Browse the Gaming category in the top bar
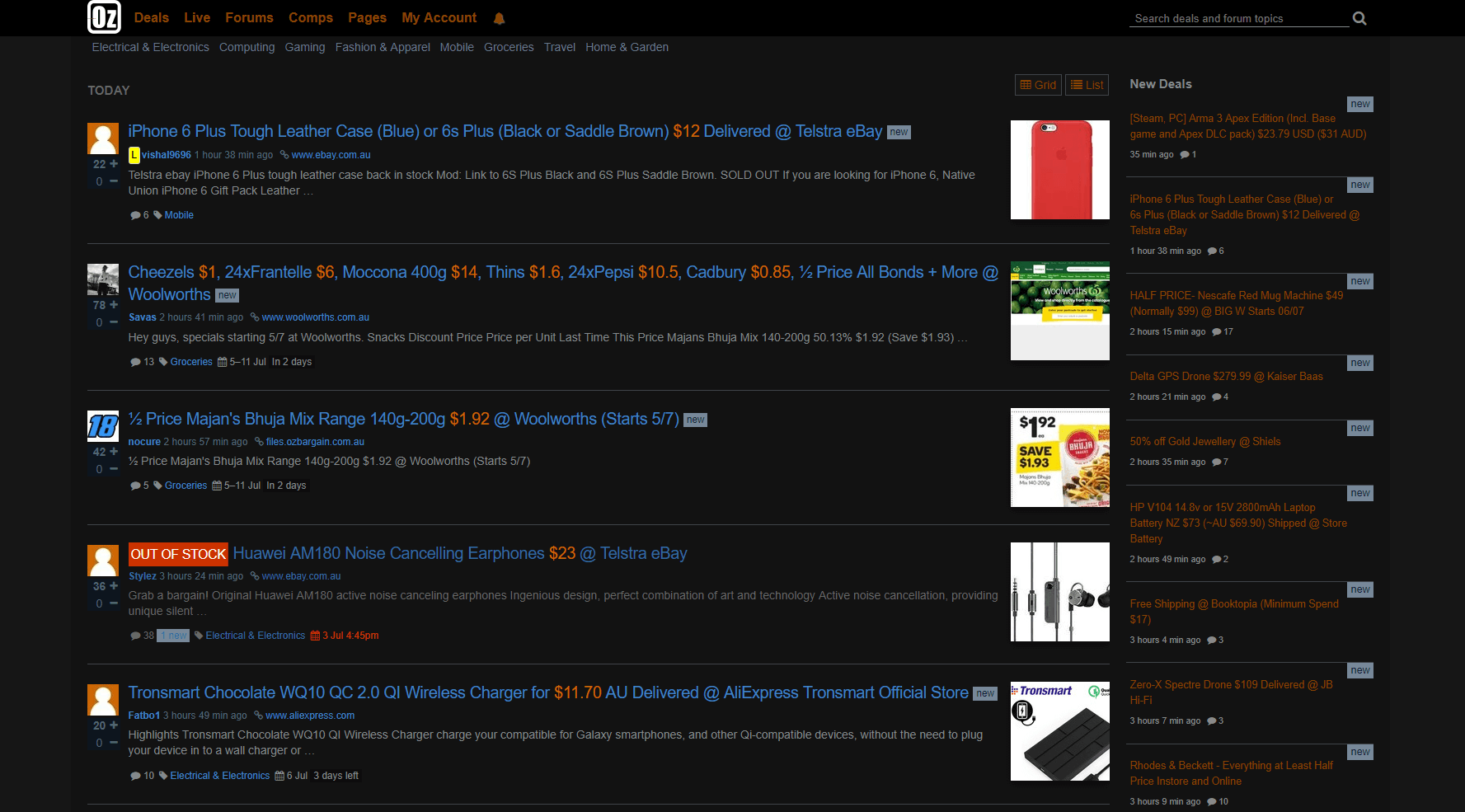The width and height of the screenshot is (1465, 812). 305,47
